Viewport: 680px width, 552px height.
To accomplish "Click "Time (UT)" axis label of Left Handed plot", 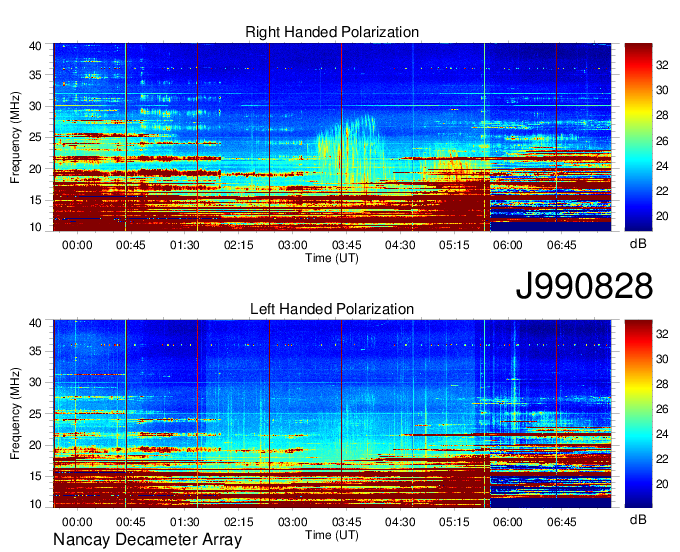I will pyautogui.click(x=332, y=535).
